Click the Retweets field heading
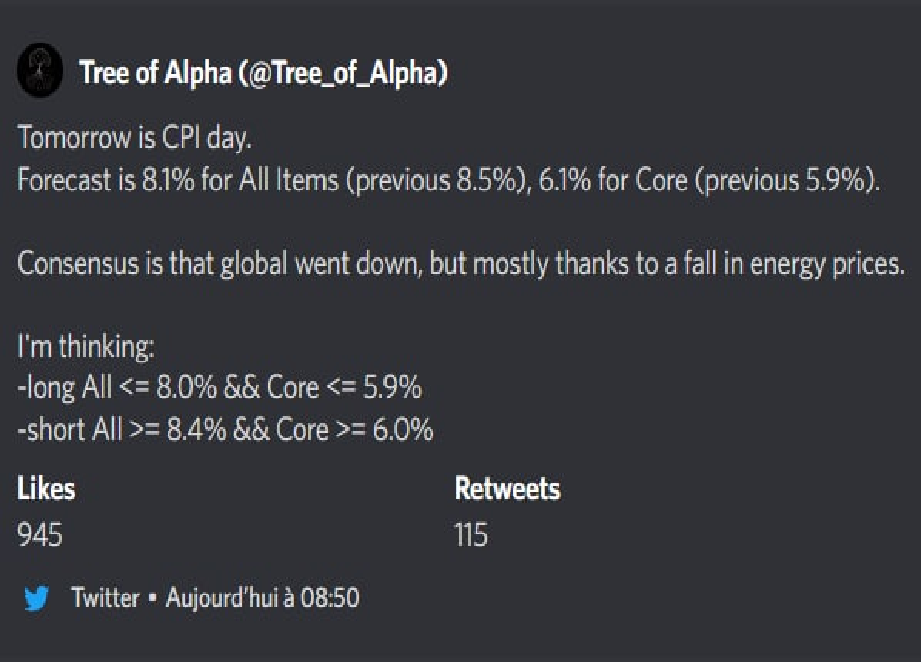The image size is (921, 662). 507,489
